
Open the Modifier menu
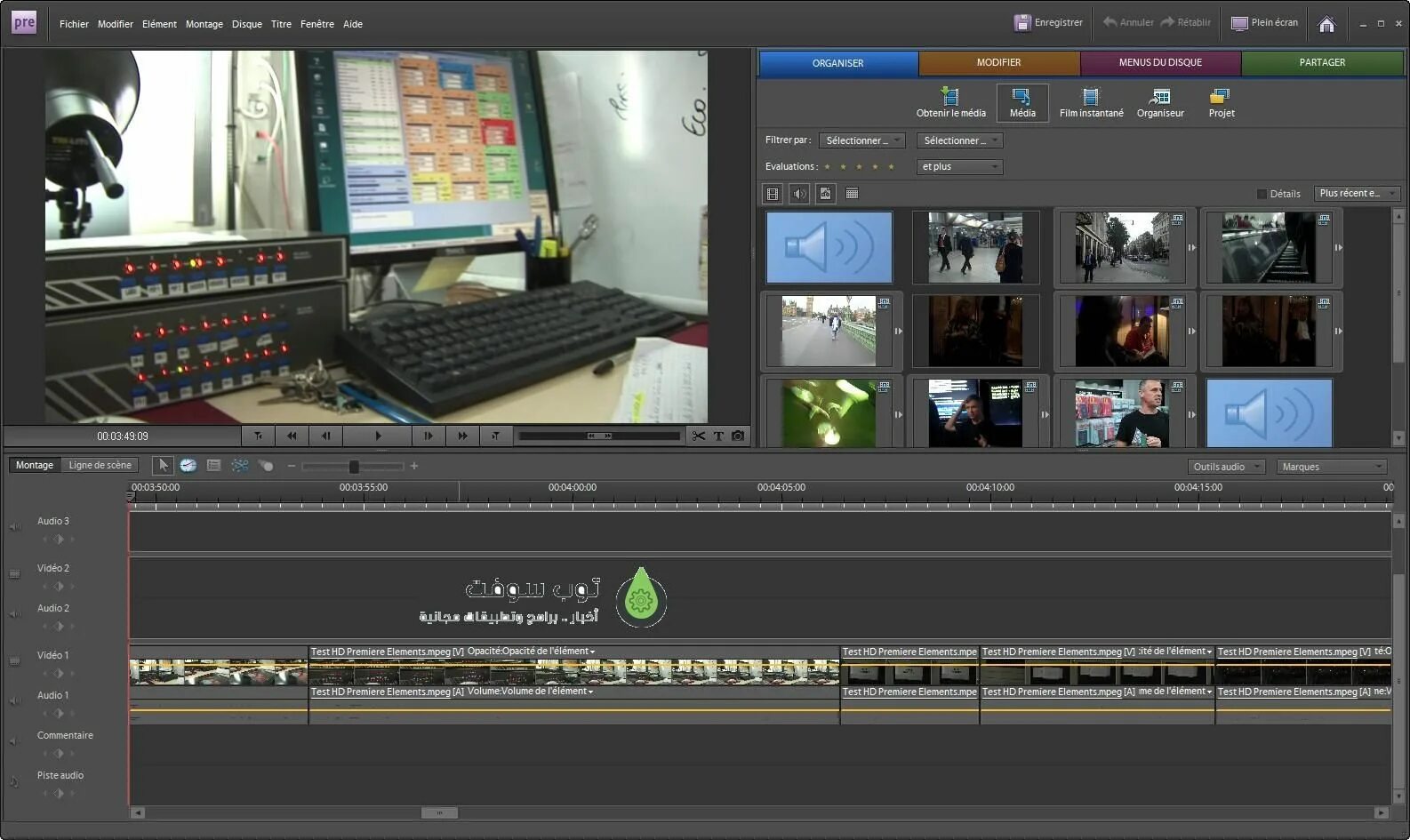click(x=115, y=24)
